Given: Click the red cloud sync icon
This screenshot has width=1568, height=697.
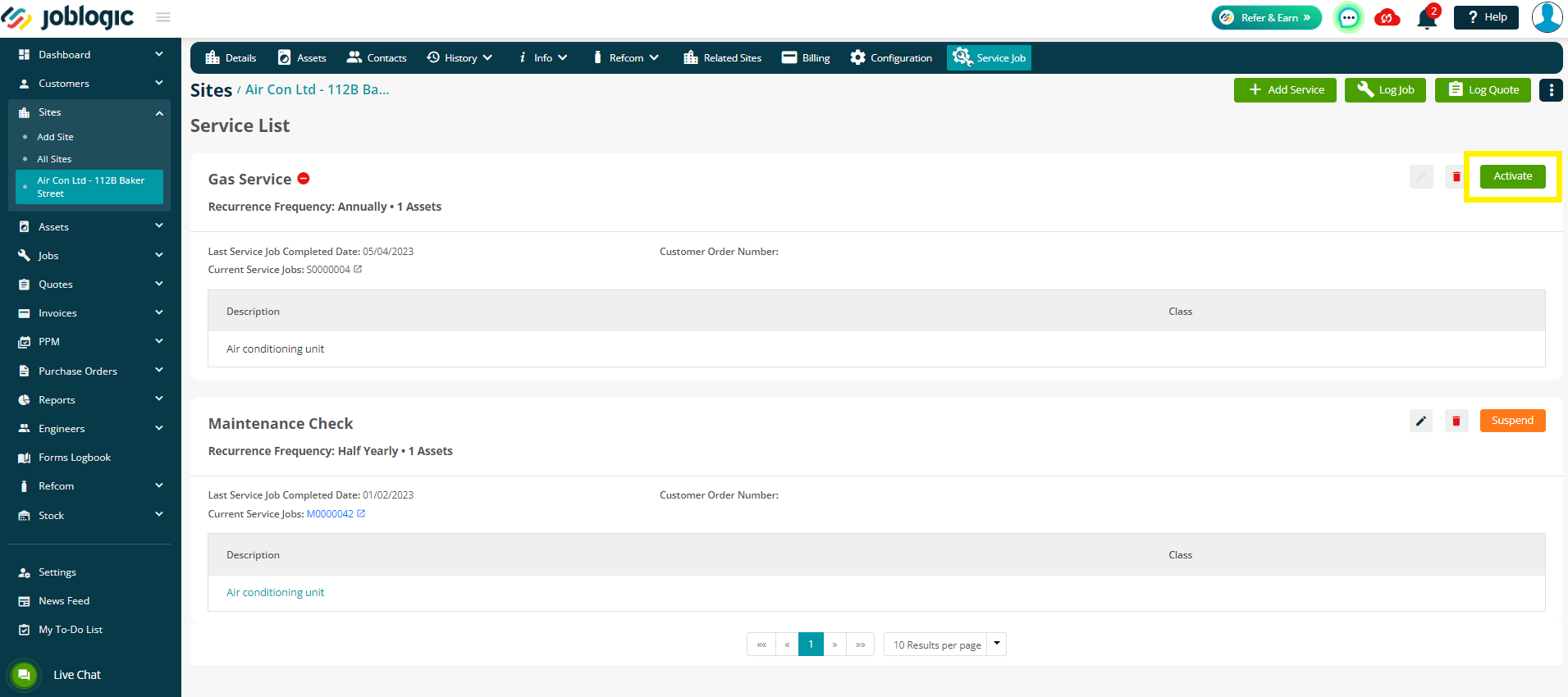Looking at the screenshot, I should coord(1387,17).
